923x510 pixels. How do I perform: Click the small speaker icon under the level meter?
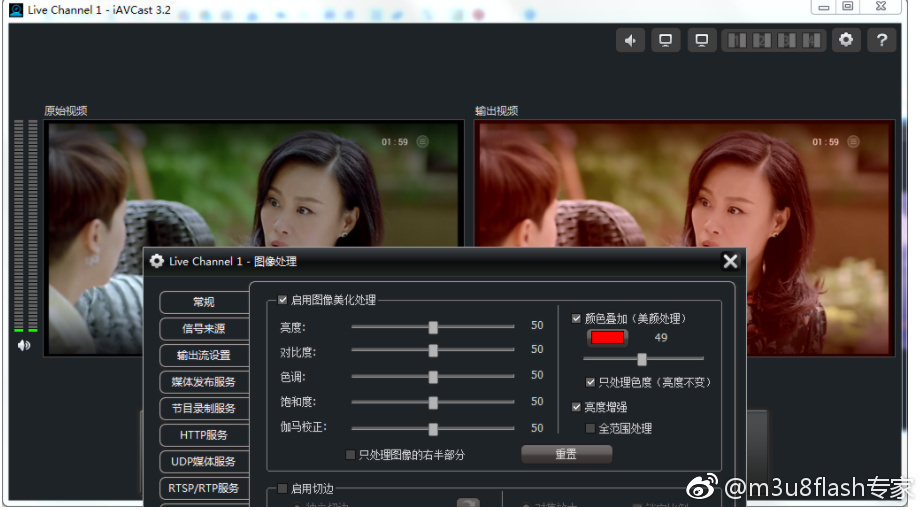coord(24,345)
